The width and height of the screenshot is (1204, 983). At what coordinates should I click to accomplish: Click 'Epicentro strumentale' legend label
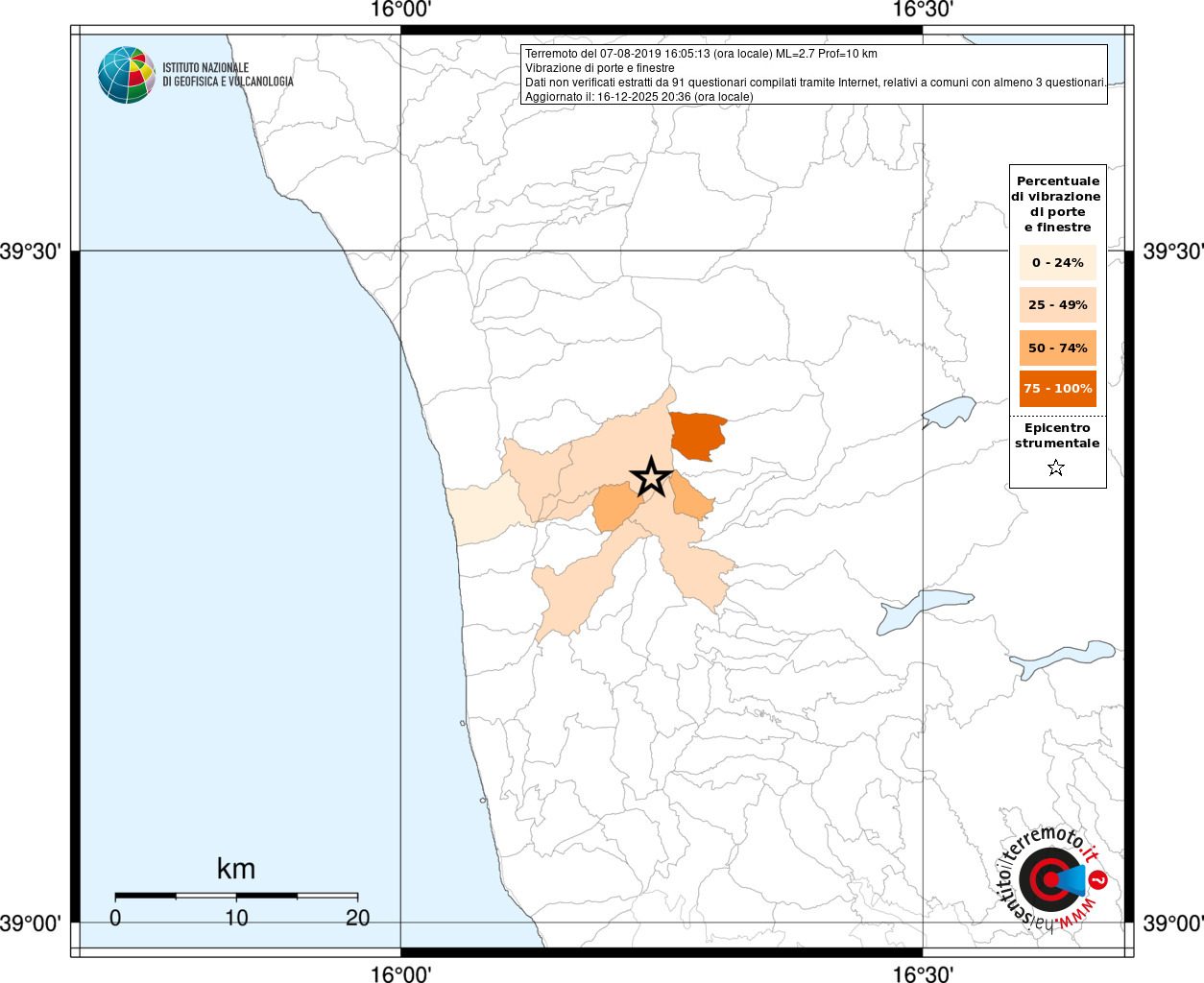point(1057,435)
